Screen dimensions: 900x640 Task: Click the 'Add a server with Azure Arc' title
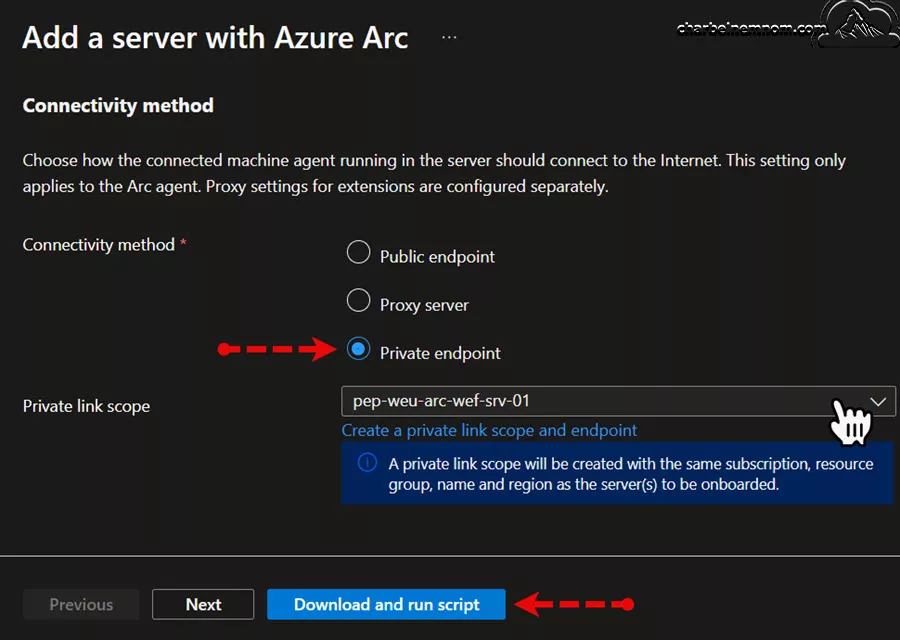click(215, 38)
